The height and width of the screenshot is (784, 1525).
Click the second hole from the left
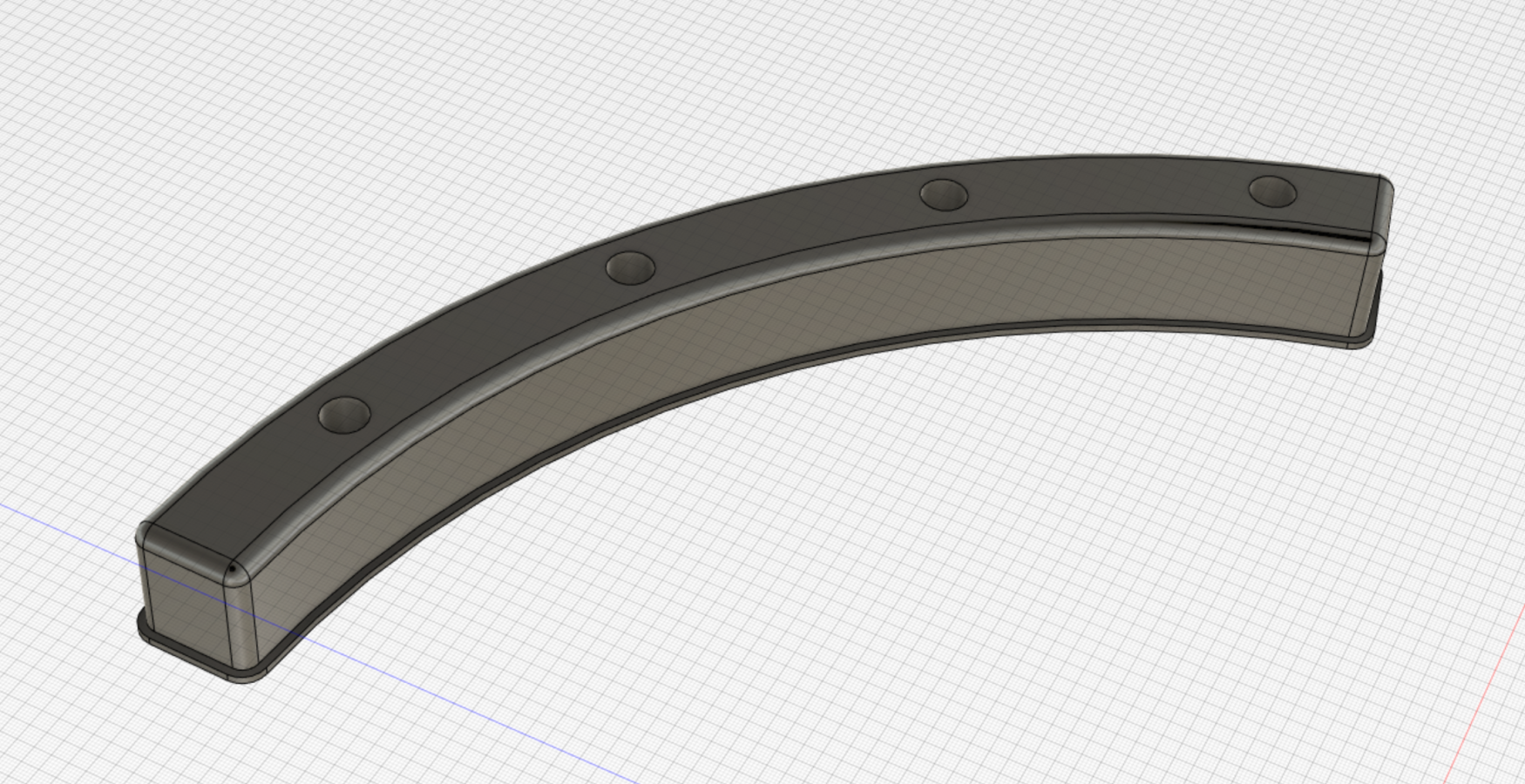(630, 267)
